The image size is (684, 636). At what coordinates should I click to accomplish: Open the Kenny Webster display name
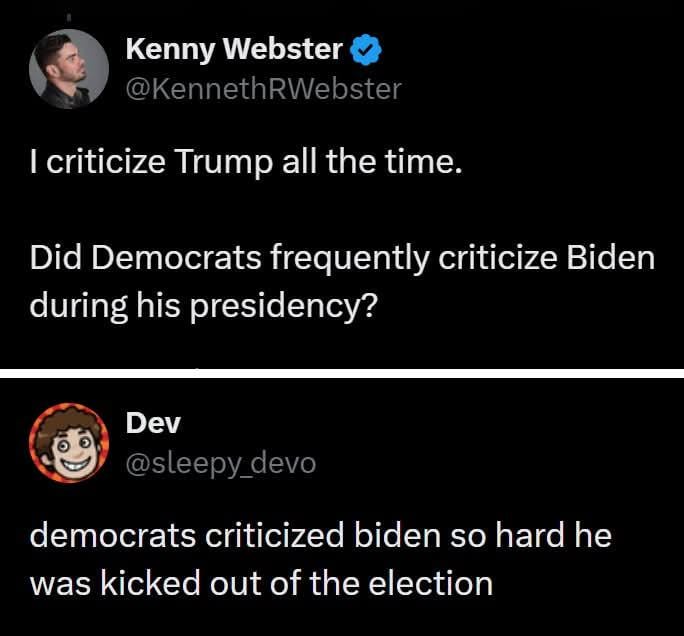pyautogui.click(x=235, y=48)
